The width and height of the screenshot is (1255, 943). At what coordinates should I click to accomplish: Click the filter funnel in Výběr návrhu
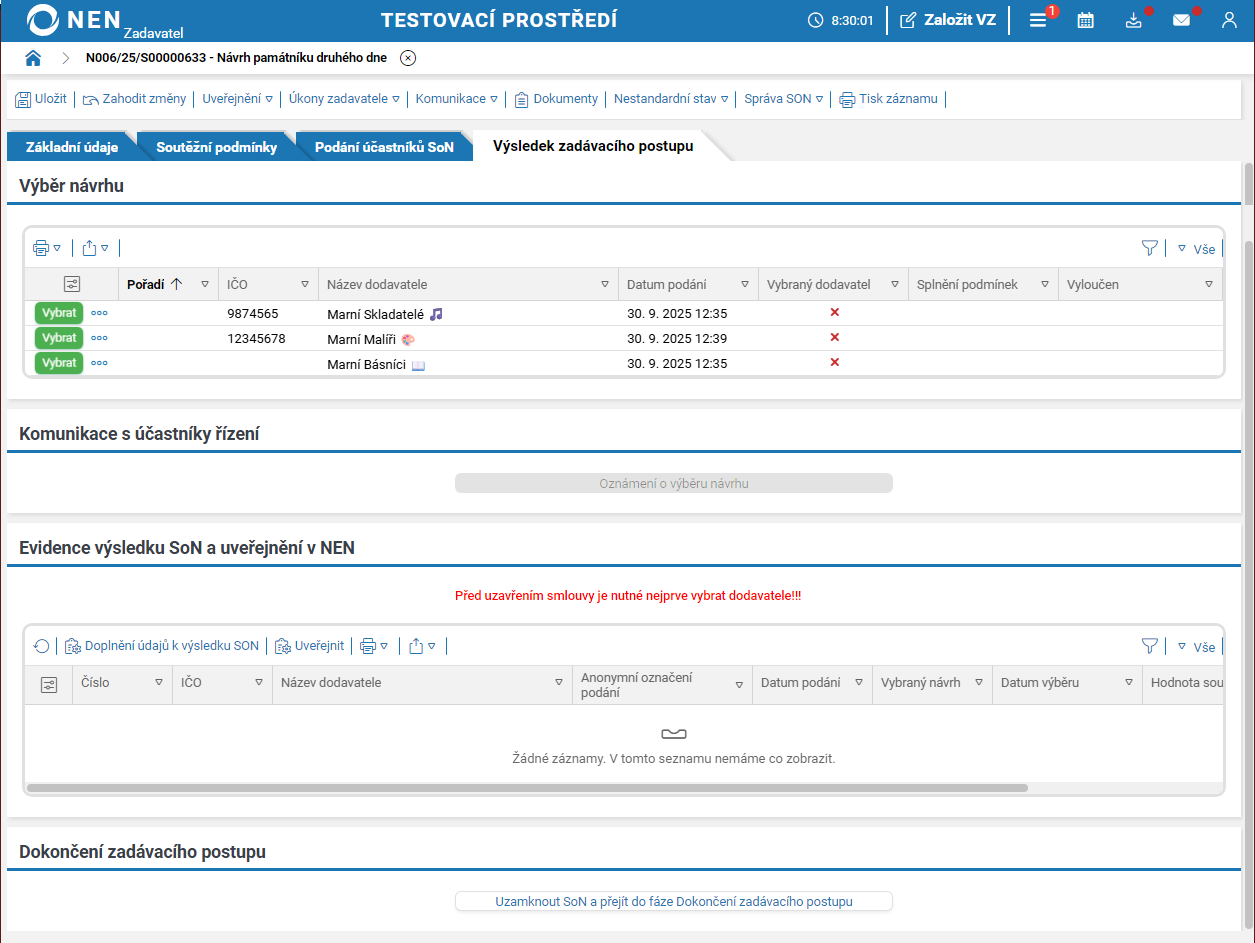(x=1149, y=248)
